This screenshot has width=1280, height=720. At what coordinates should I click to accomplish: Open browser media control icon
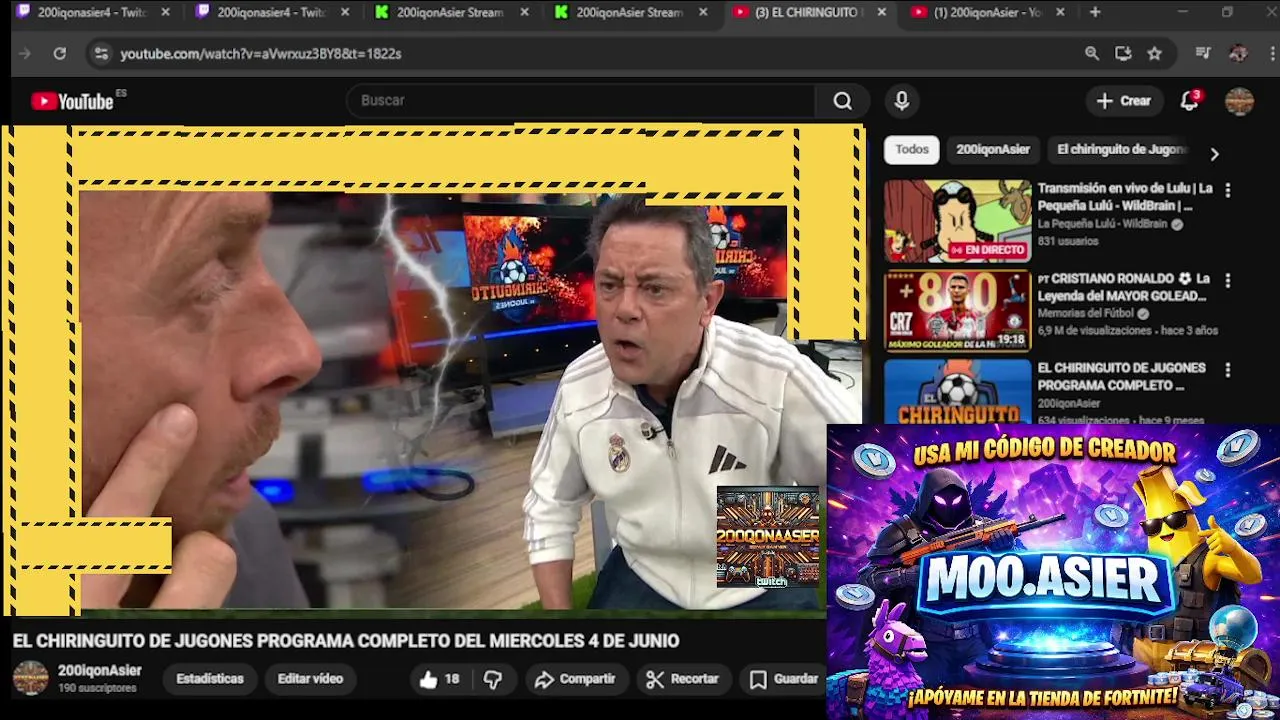[1203, 54]
